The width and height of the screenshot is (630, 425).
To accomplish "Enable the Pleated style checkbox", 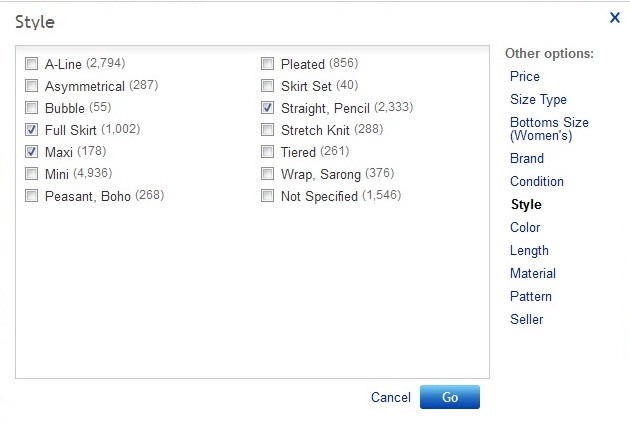I will pos(267,63).
